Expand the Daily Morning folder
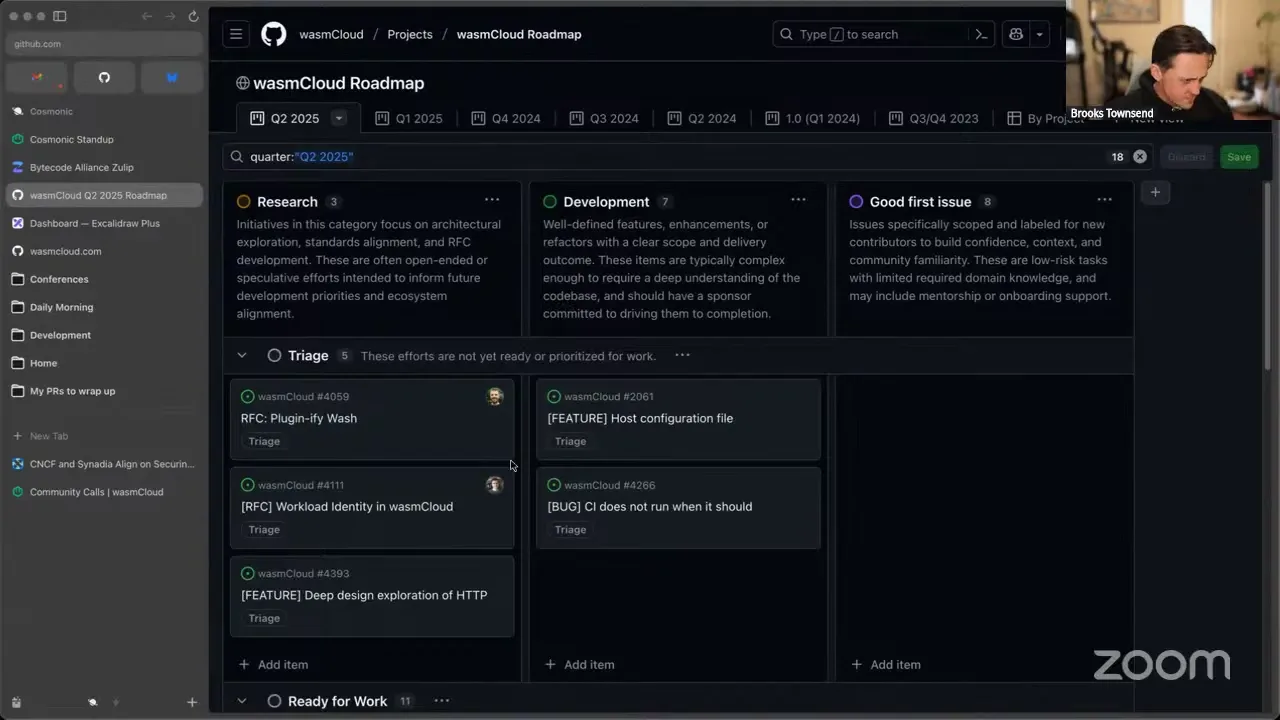The image size is (1280, 720). click(104, 307)
